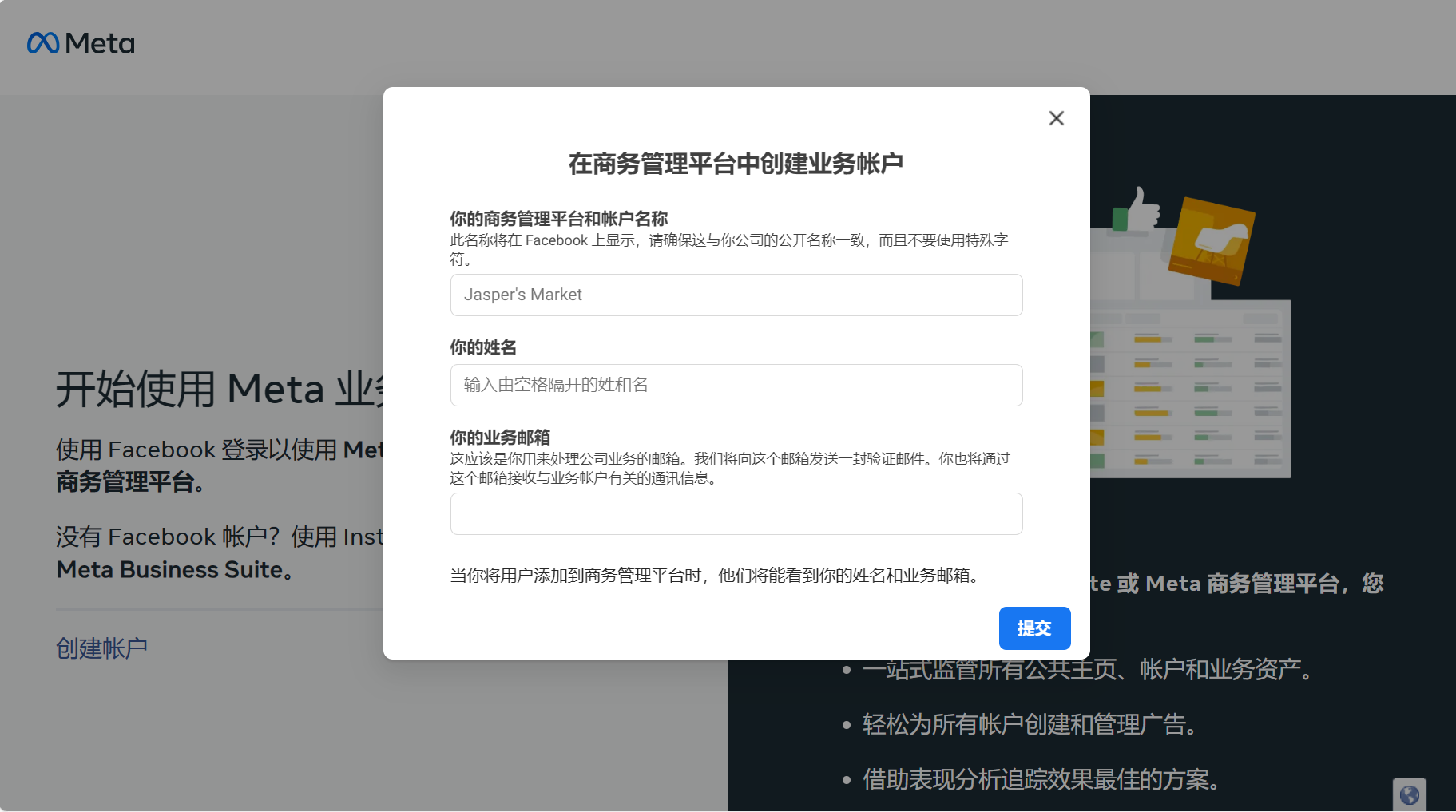1456x812 pixels.
Task: Close the create business account dialog
Action: pos(1056,118)
